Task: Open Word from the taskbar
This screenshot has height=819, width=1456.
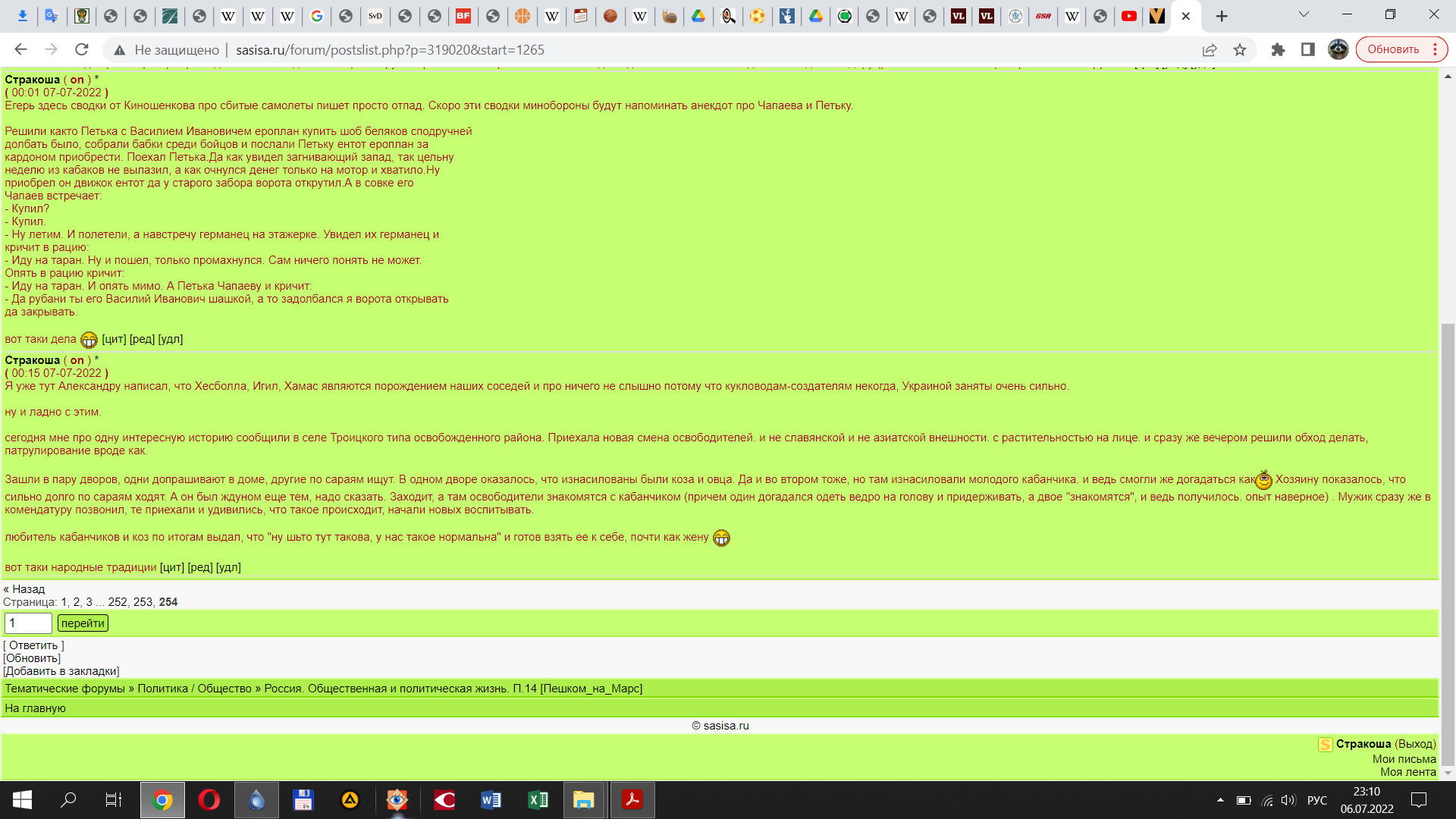Action: 491,800
